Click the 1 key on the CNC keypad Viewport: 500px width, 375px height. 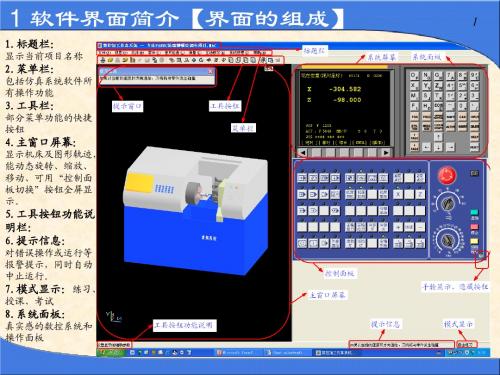point(450,96)
